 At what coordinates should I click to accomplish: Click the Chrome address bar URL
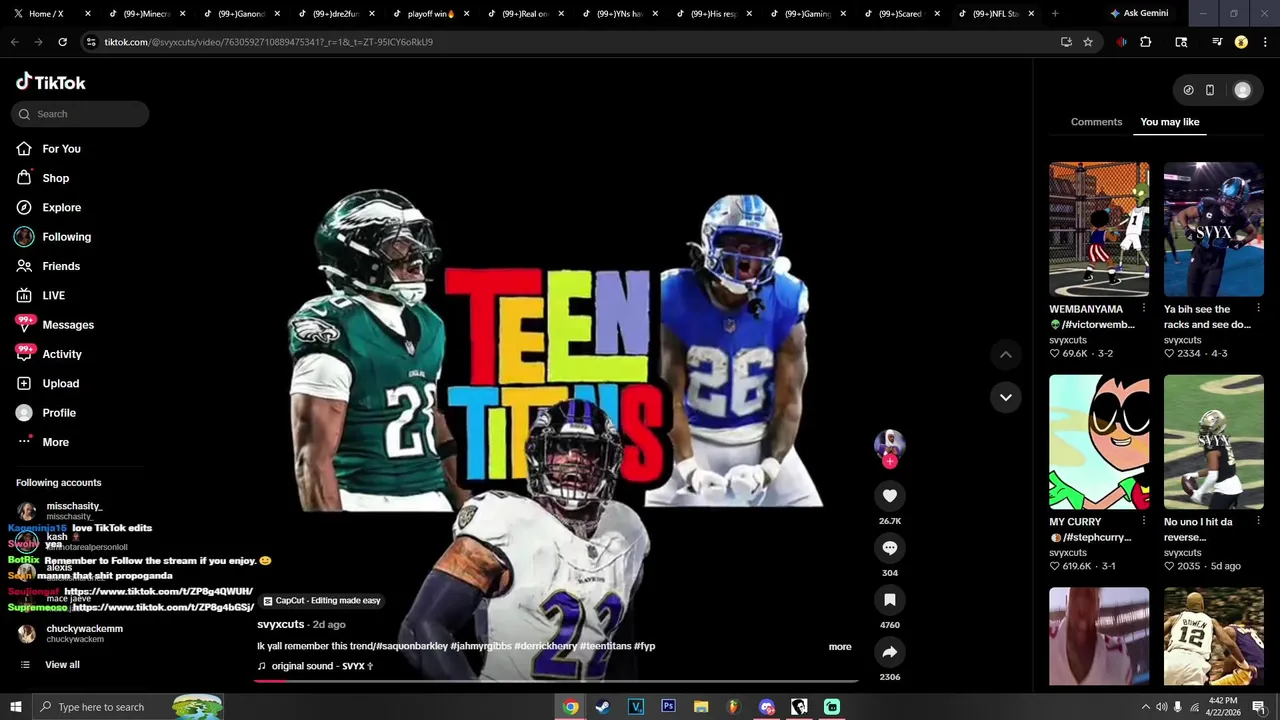269,42
